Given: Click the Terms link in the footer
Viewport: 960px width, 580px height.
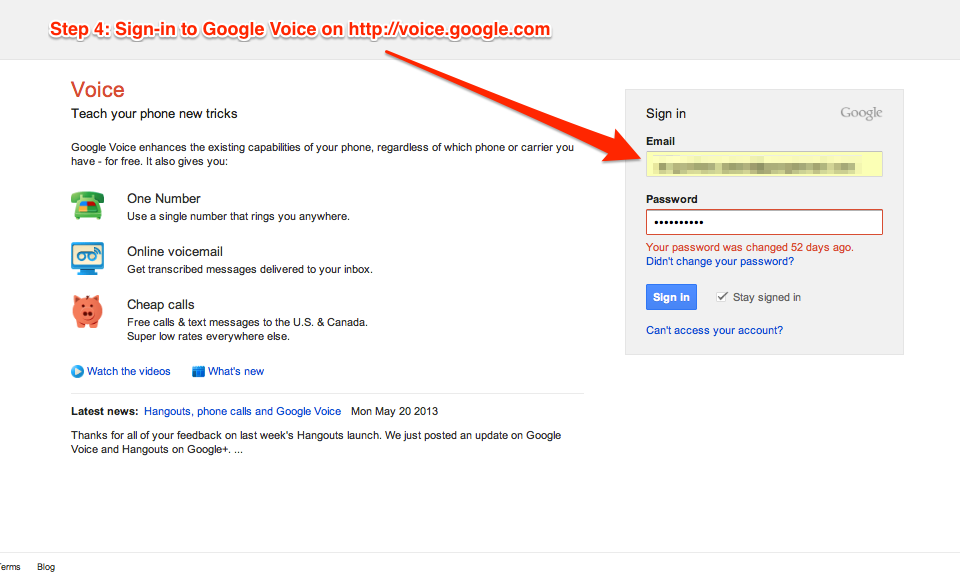Looking at the screenshot, I should [10, 567].
